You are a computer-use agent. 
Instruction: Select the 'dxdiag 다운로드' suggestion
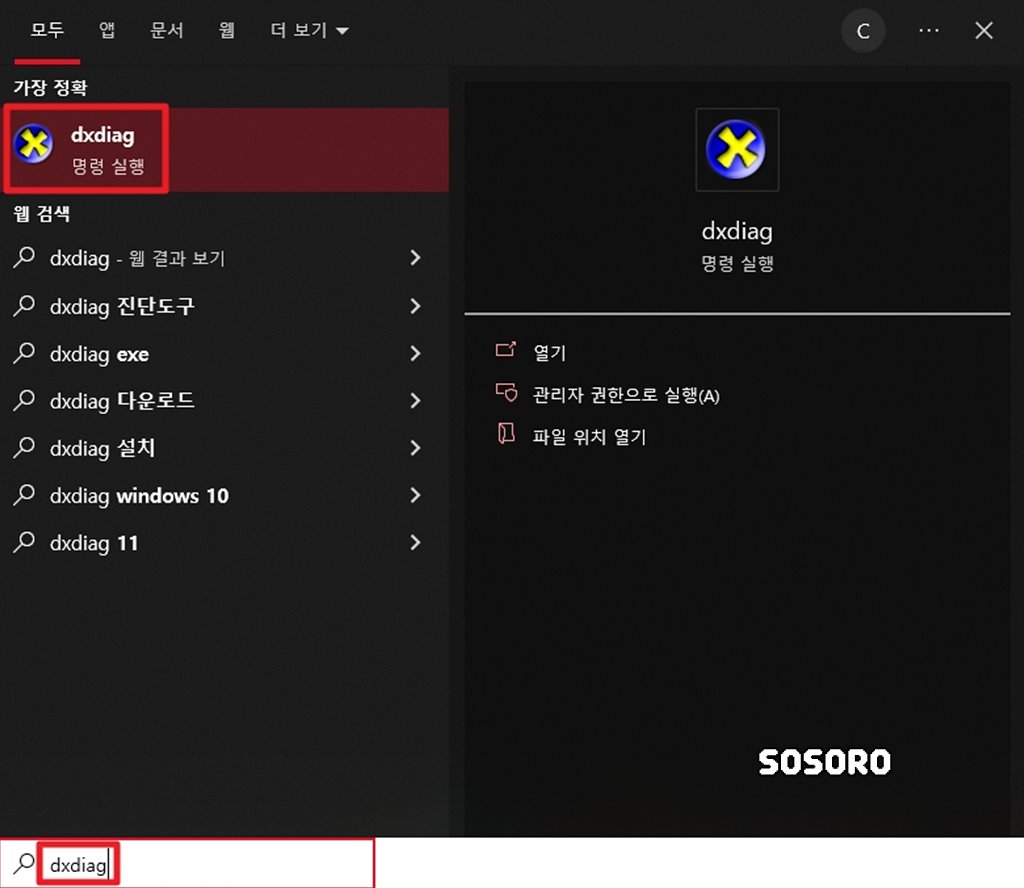122,401
